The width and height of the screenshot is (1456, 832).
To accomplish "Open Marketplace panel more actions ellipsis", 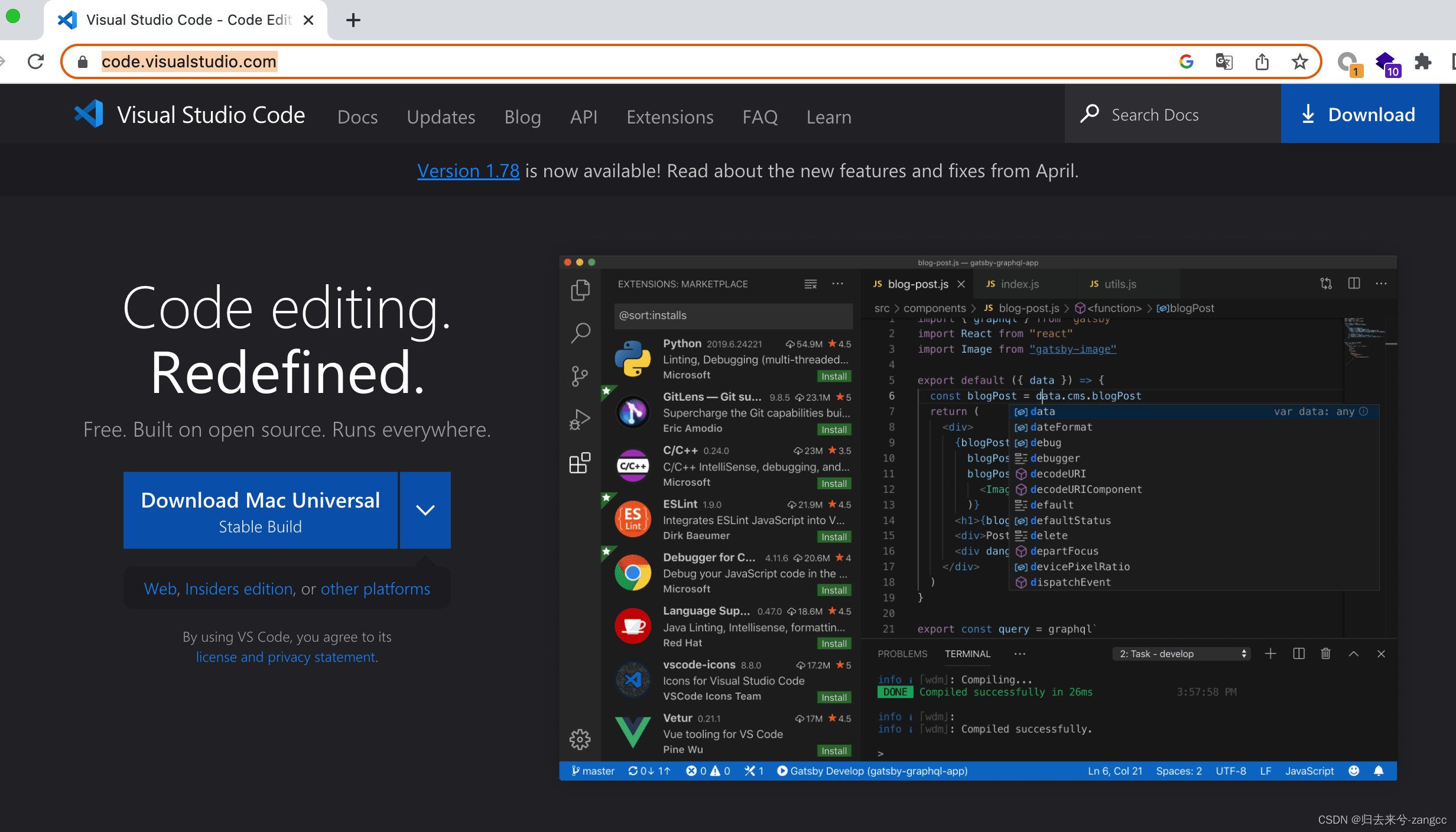I will pyautogui.click(x=838, y=284).
